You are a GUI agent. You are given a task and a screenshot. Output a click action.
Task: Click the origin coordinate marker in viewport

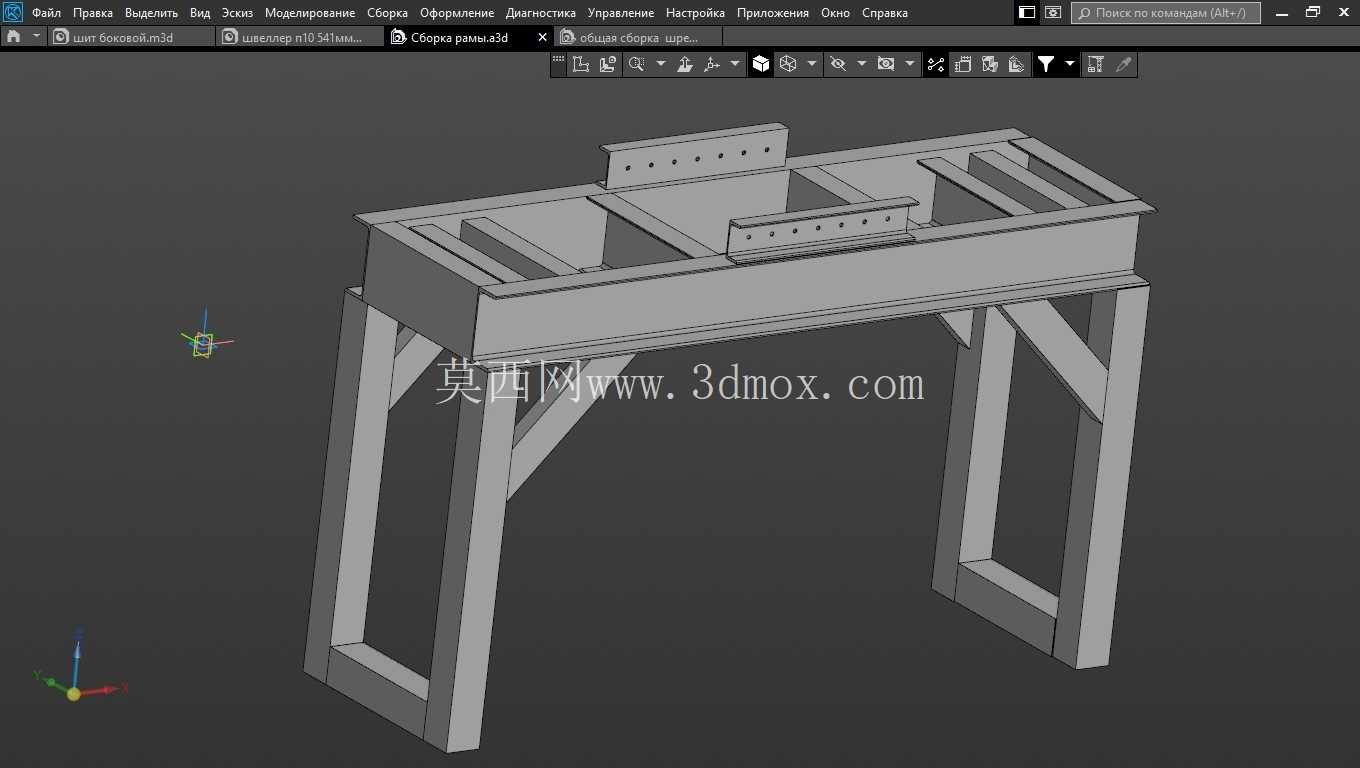click(204, 343)
